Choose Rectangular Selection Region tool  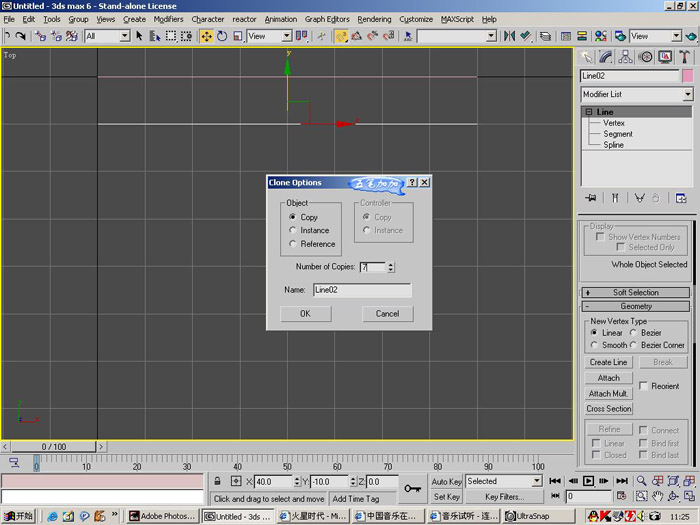(171, 36)
